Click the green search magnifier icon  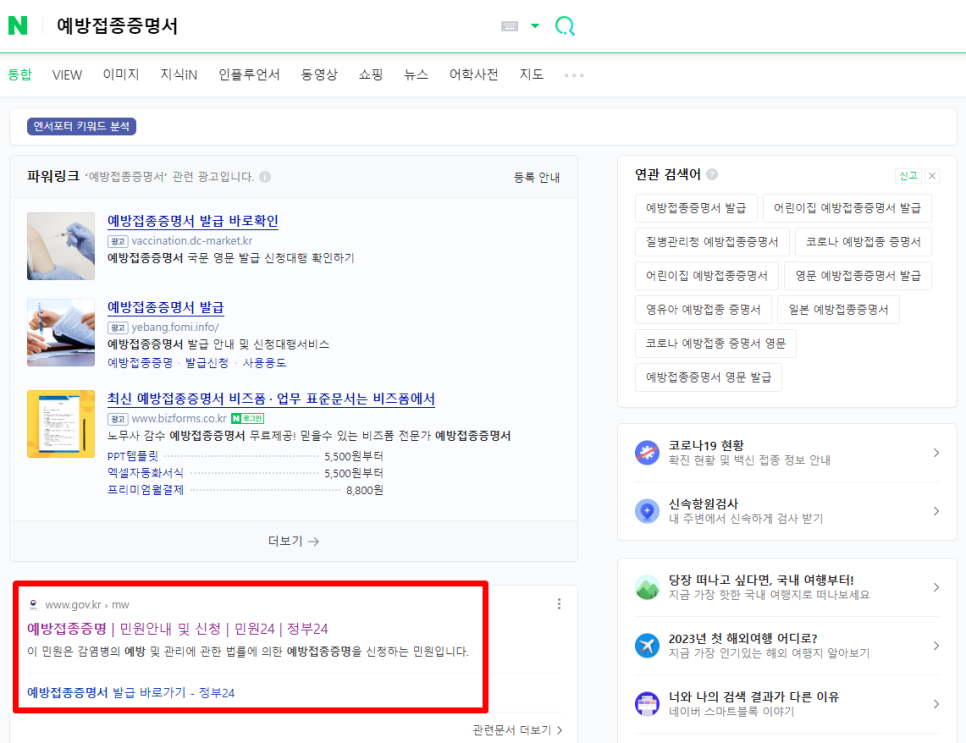(x=564, y=26)
